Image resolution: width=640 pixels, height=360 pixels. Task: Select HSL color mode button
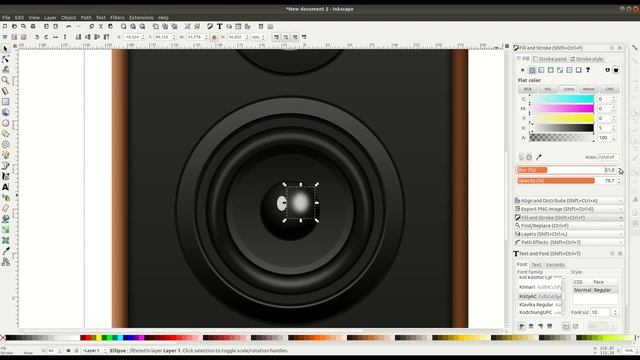click(548, 89)
